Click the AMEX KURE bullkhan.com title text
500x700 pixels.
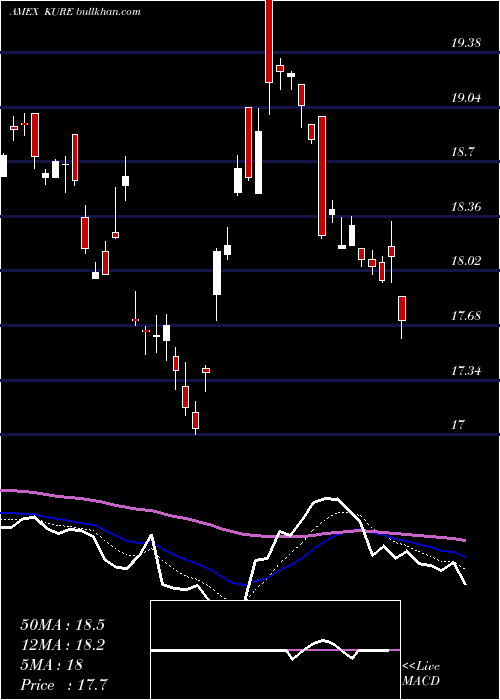point(75,12)
